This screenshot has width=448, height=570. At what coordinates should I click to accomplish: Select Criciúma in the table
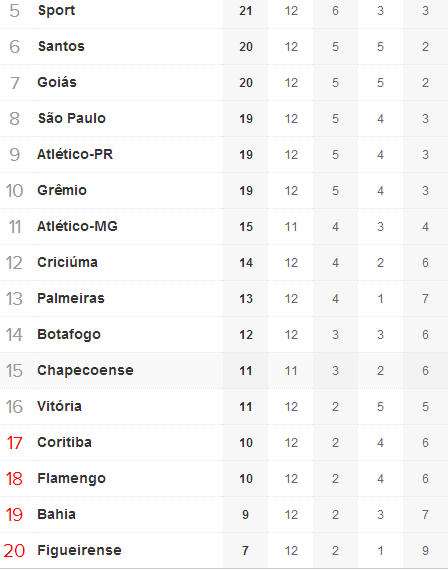(67, 262)
